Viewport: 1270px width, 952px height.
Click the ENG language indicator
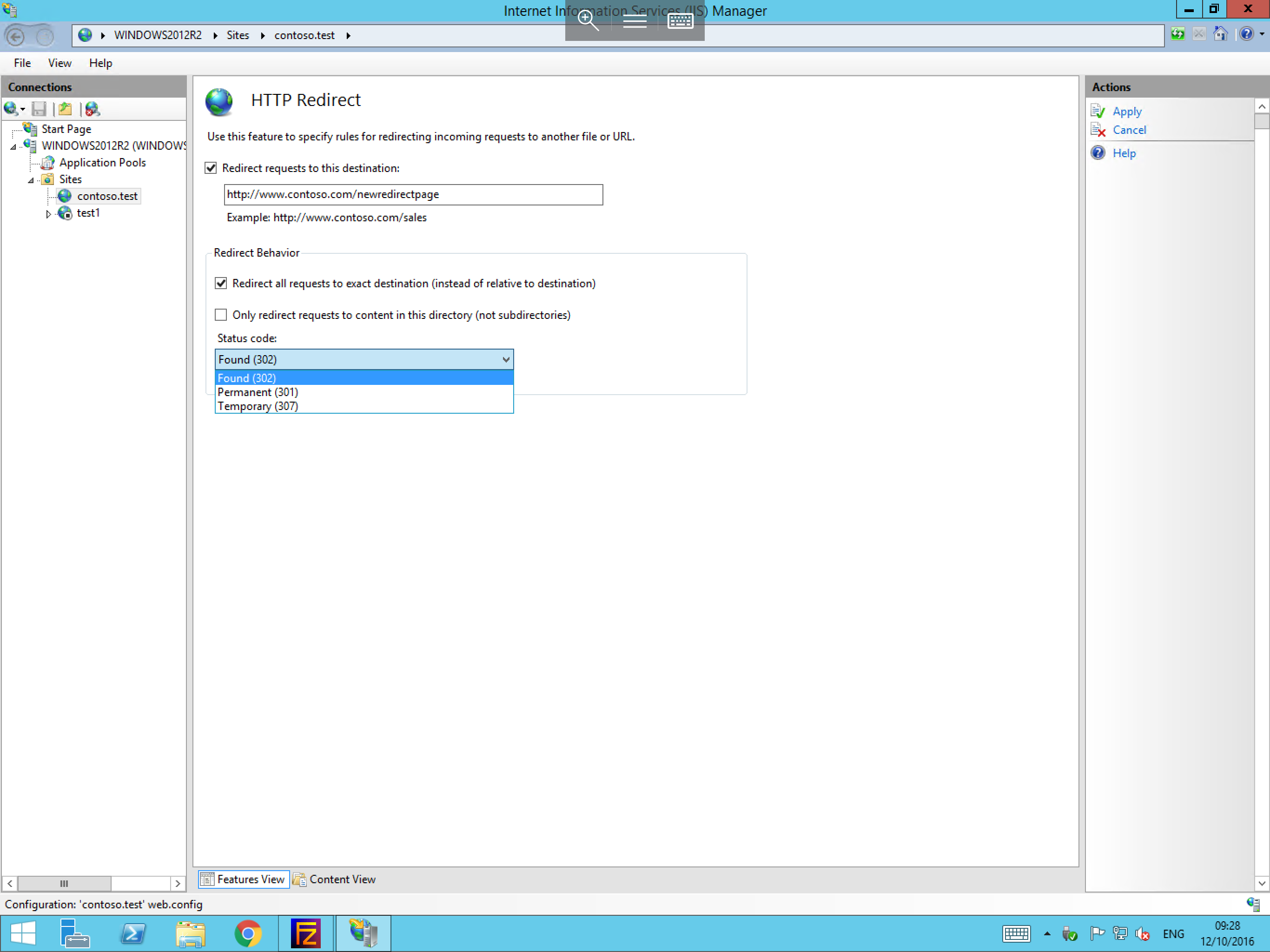coord(1173,933)
